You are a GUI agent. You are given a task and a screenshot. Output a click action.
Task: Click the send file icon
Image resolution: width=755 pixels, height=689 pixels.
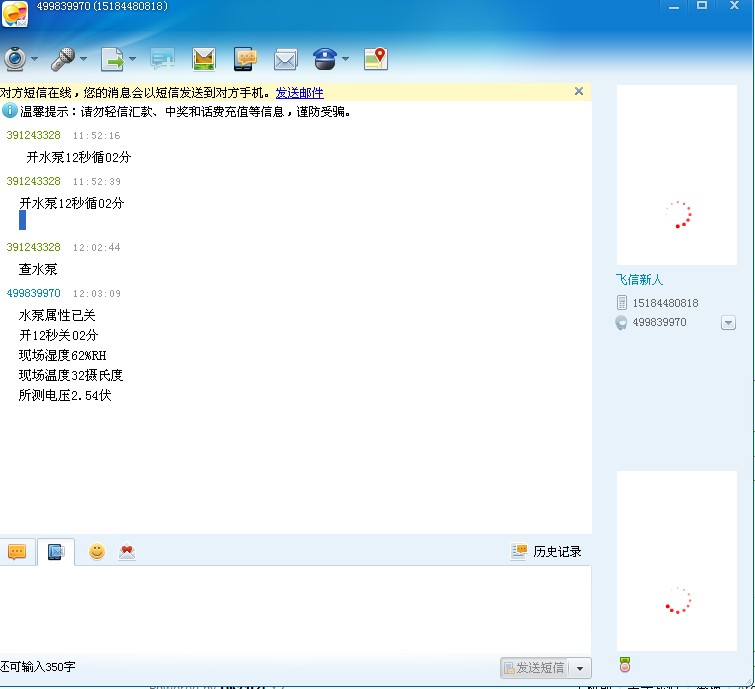pos(112,59)
